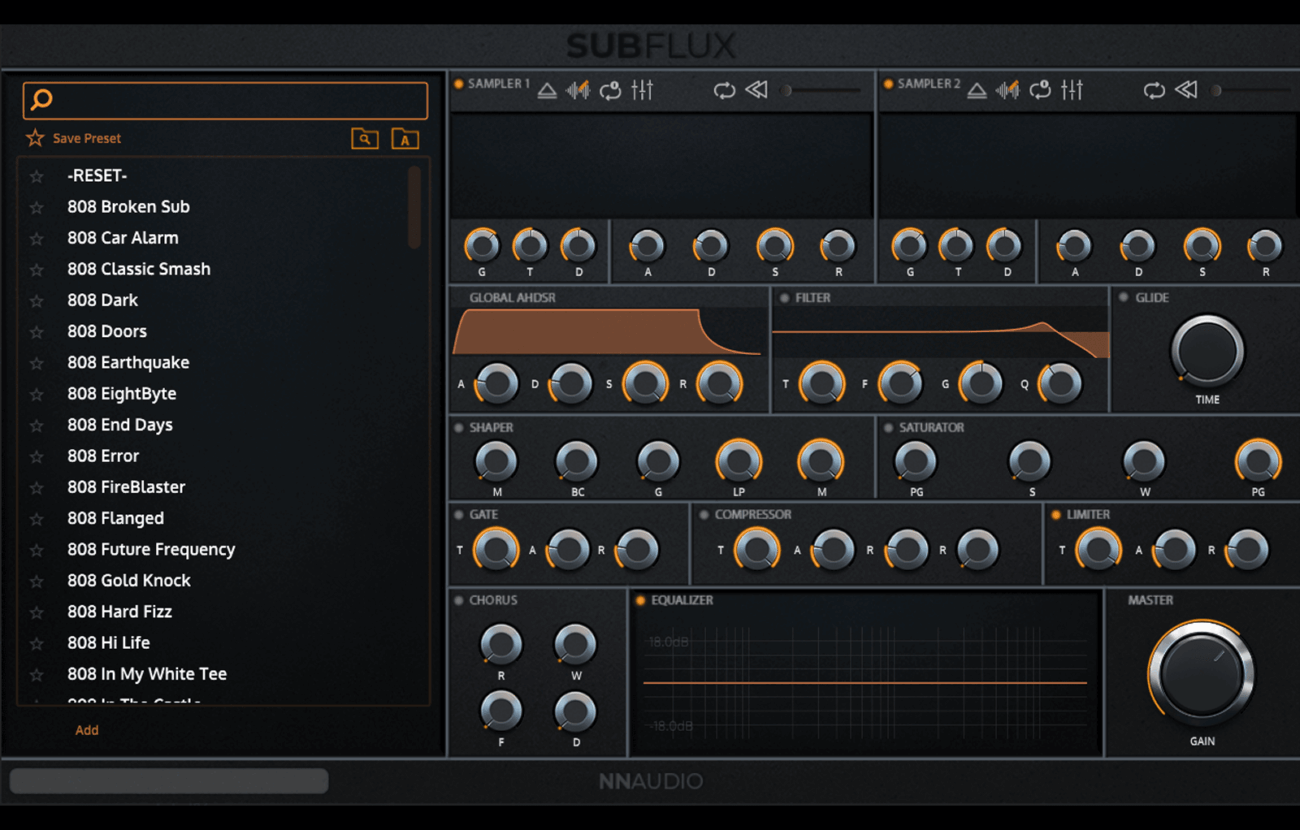Click the Shaper LP knob
Image resolution: width=1300 pixels, height=830 pixels.
pyautogui.click(x=738, y=462)
